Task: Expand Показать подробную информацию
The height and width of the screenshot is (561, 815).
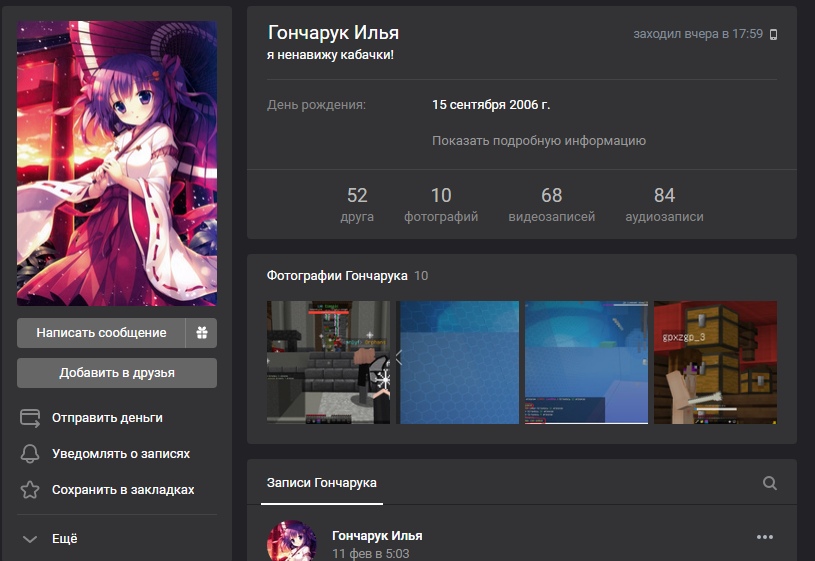Action: pyautogui.click(x=538, y=141)
